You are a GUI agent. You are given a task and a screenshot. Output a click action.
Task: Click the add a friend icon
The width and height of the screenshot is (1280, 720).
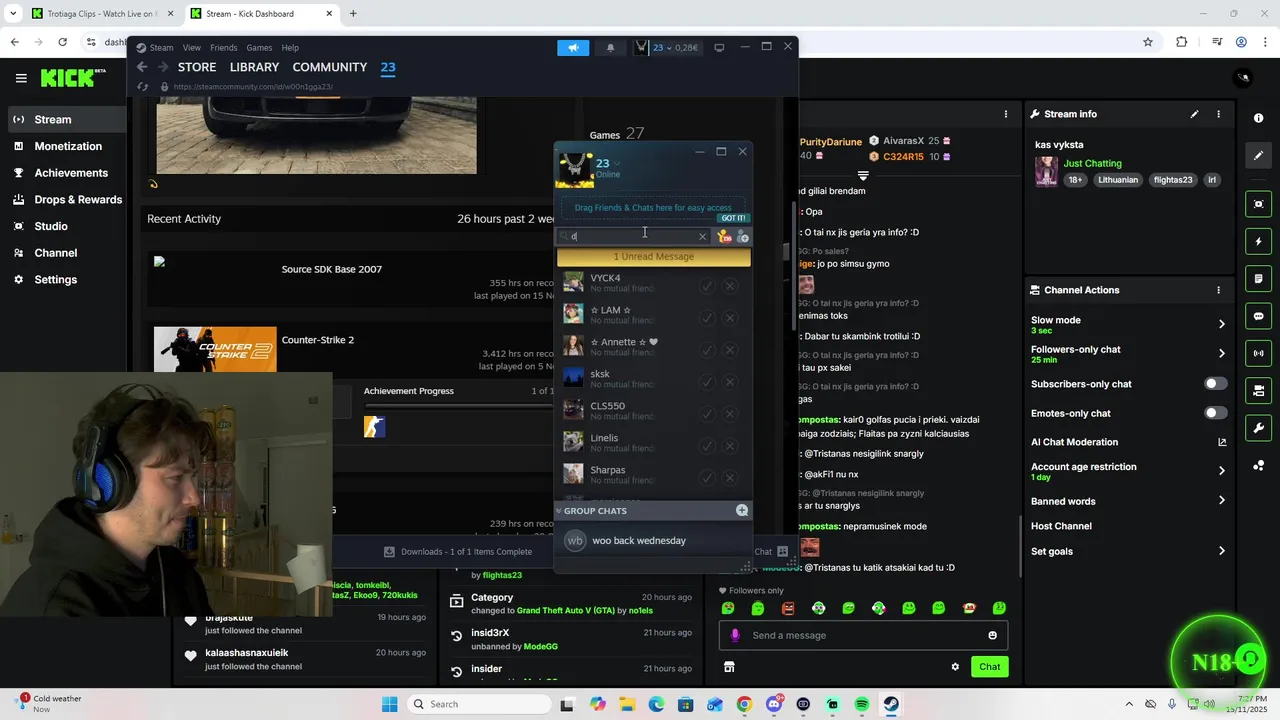[743, 237]
